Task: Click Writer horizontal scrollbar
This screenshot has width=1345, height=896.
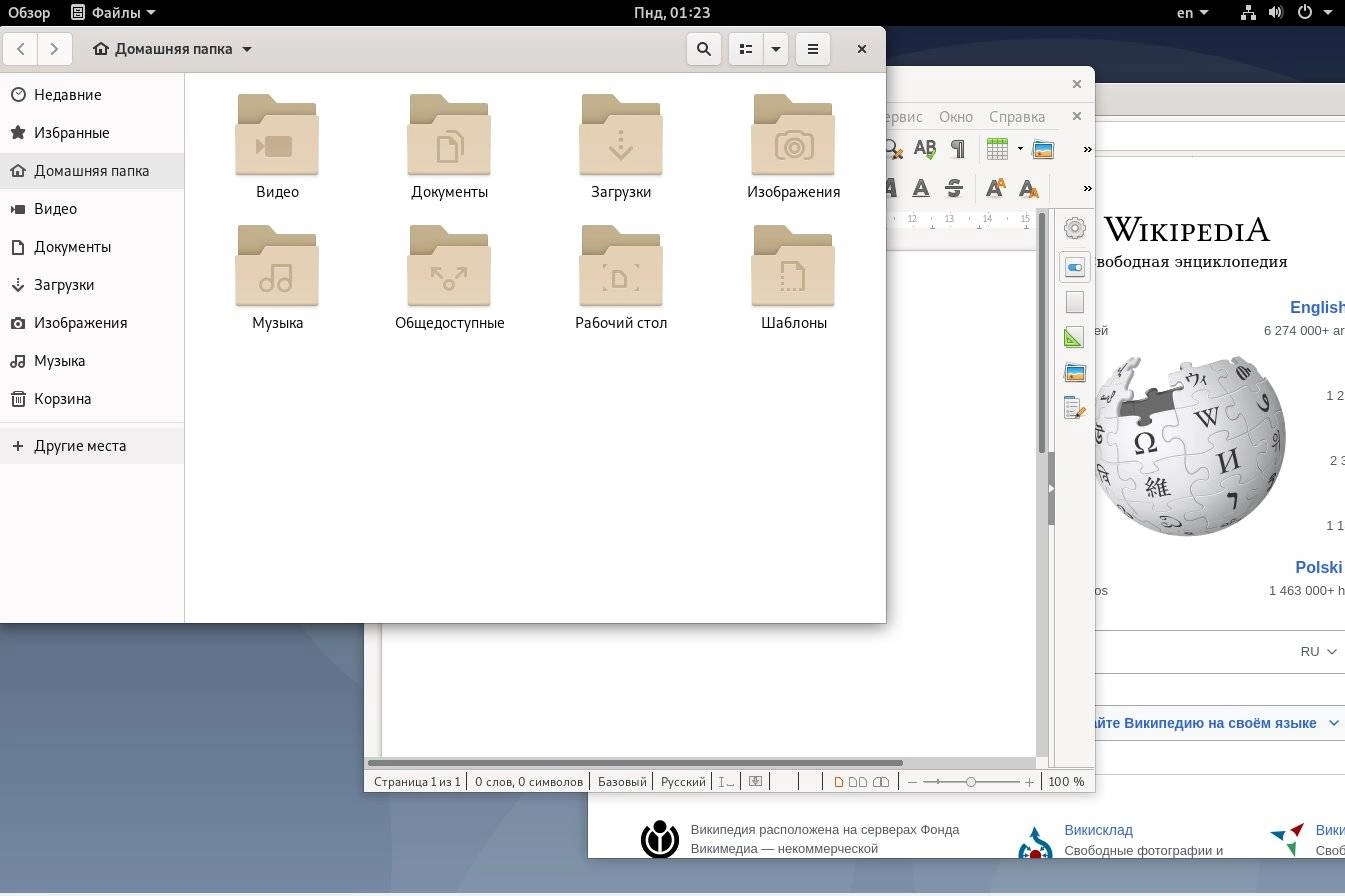Action: click(635, 763)
